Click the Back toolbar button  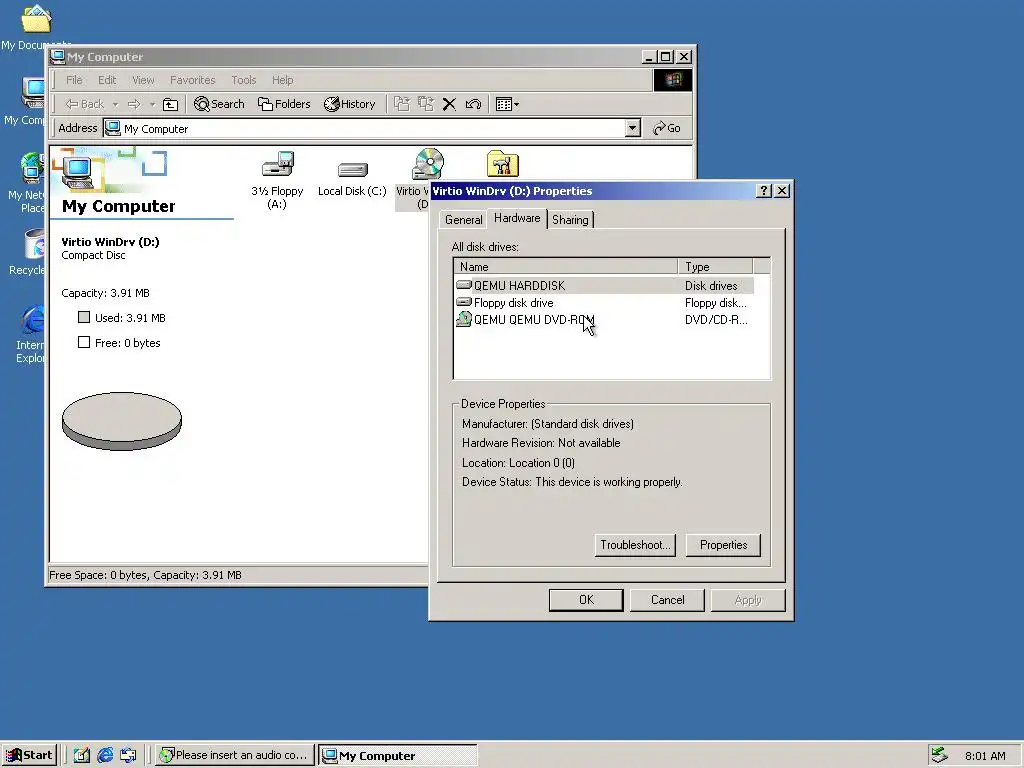coord(84,104)
